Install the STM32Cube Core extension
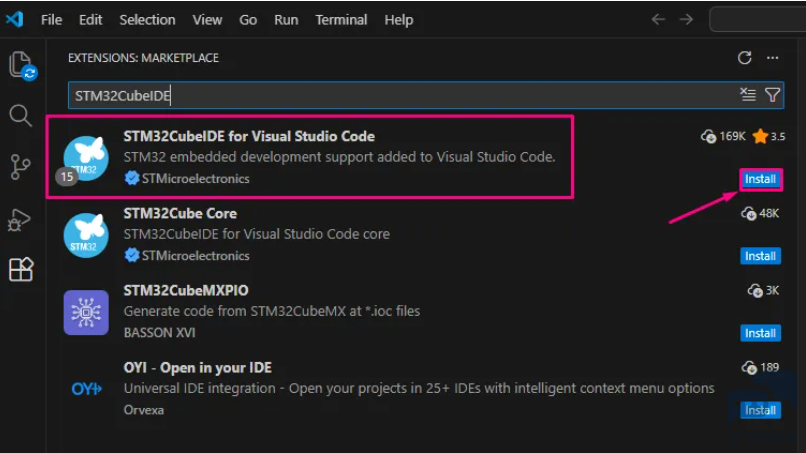Viewport: 806px width, 453px height. (760, 256)
